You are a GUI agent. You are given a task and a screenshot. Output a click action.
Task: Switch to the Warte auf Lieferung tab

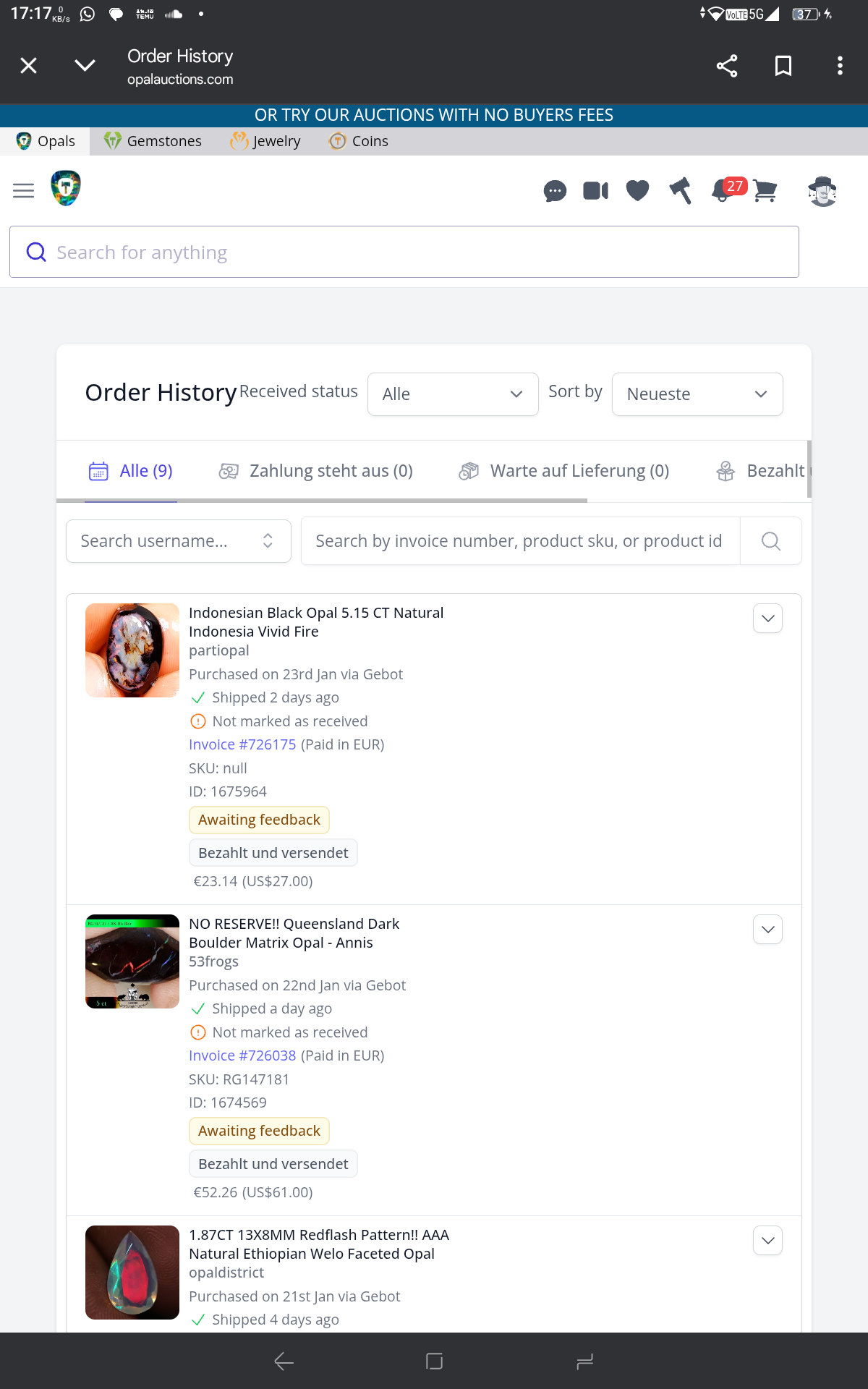564,471
